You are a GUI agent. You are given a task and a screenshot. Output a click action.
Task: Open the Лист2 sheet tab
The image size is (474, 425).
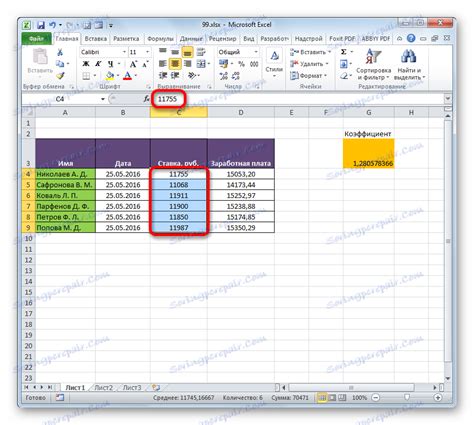103,388
